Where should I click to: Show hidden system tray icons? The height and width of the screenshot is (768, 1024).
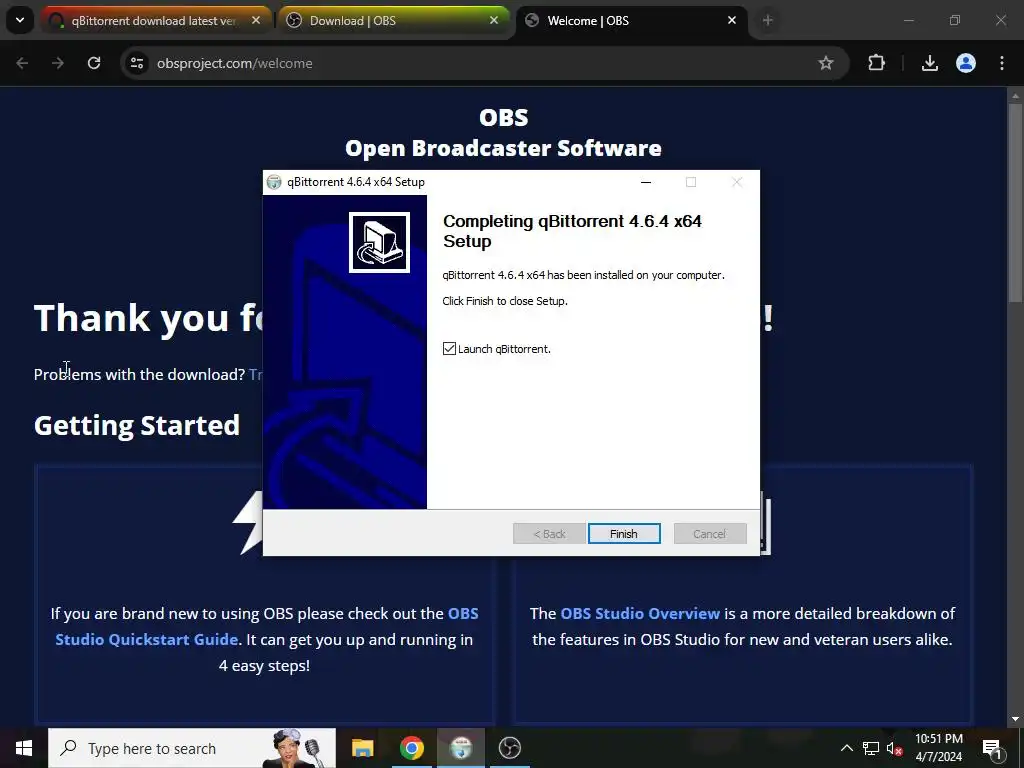[x=846, y=748]
